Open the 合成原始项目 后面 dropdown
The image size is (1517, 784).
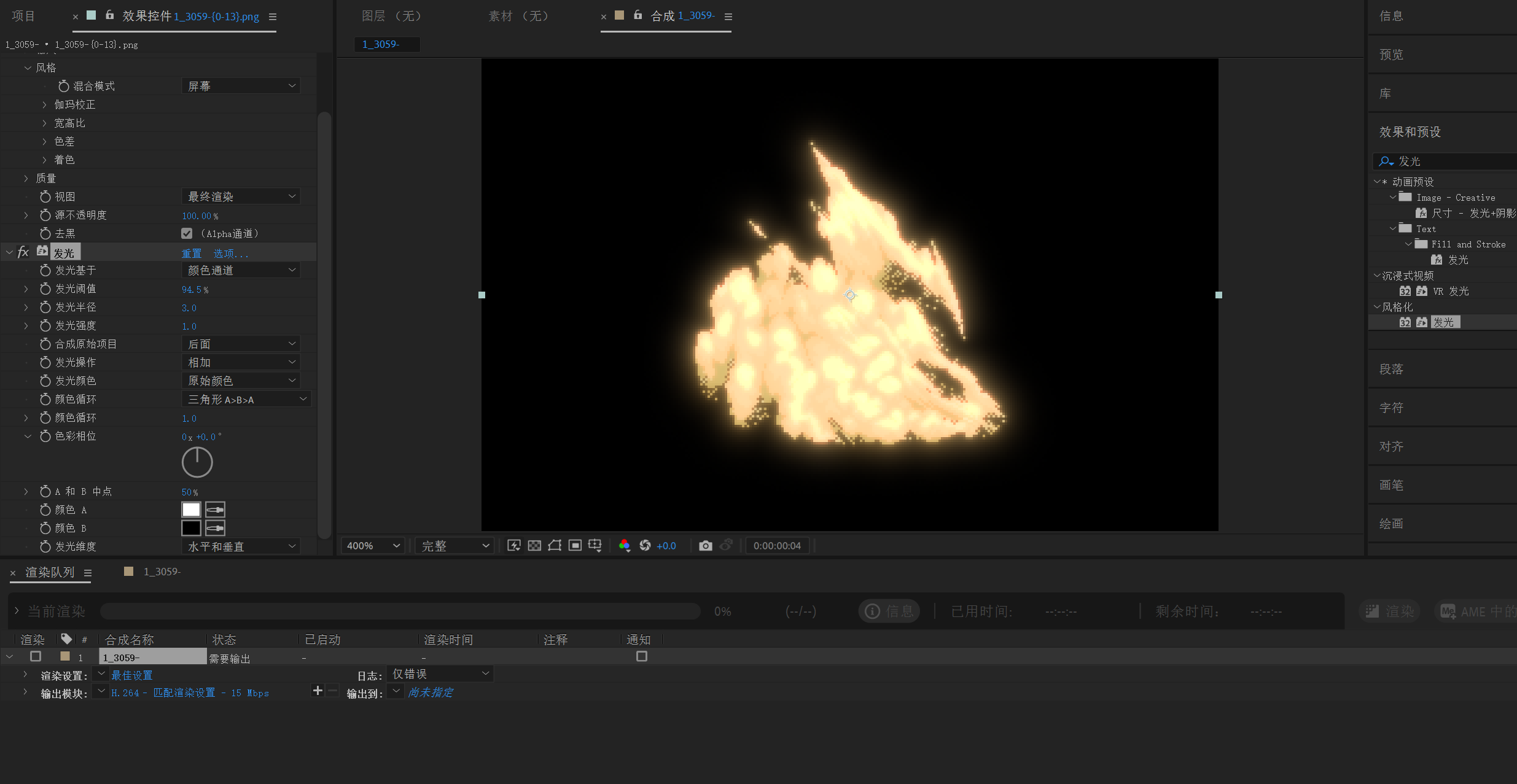click(x=241, y=344)
